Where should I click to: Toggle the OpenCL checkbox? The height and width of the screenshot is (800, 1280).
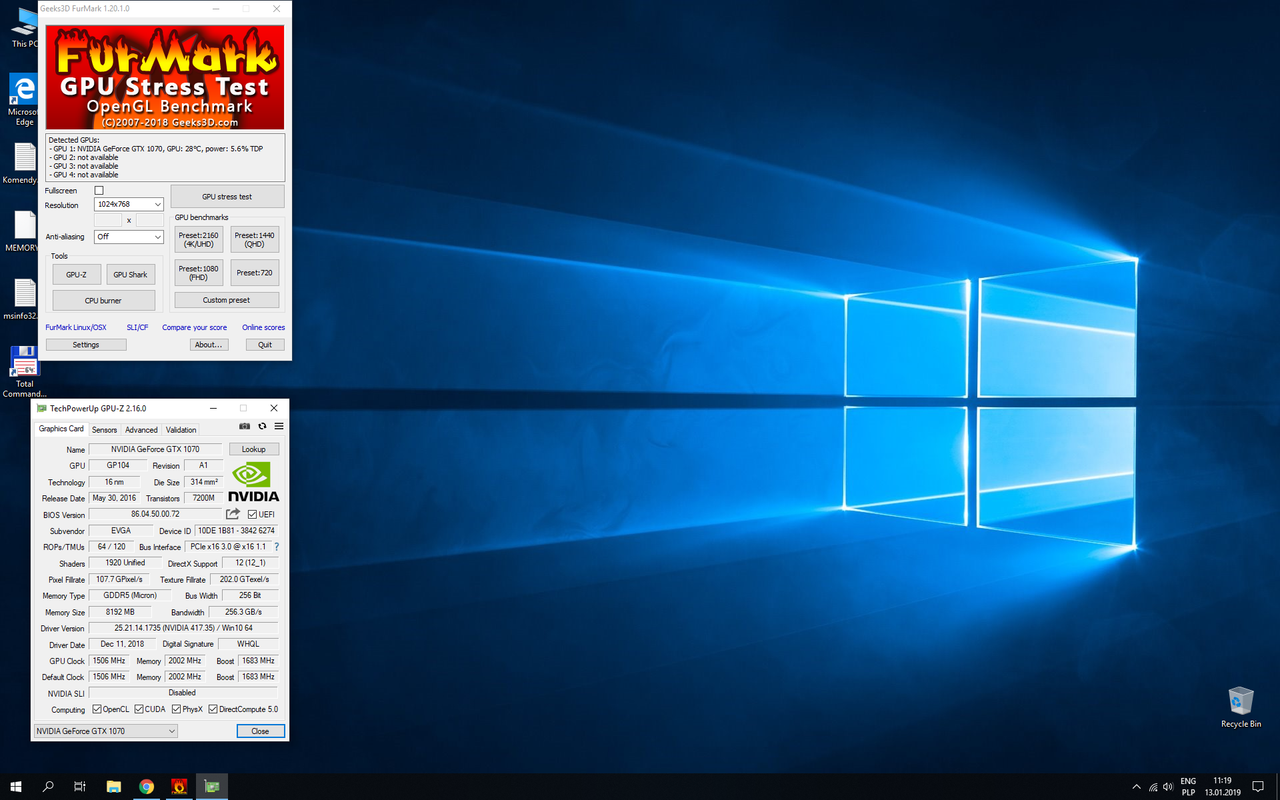tap(97, 709)
